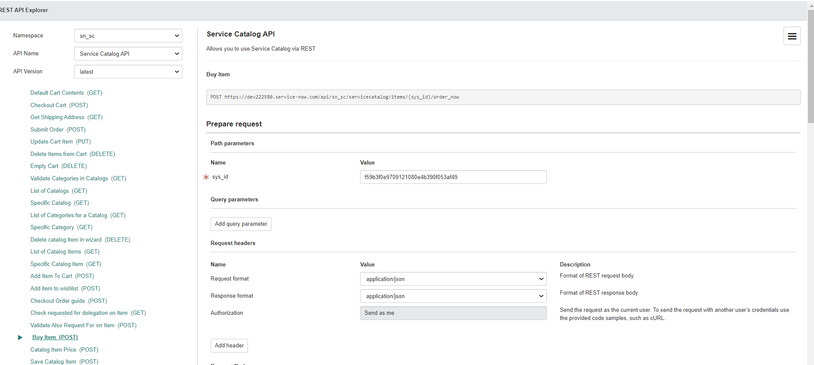Viewport: 814px width, 365px height.
Task: Select Check requested for delegation on item
Action: coord(88,313)
